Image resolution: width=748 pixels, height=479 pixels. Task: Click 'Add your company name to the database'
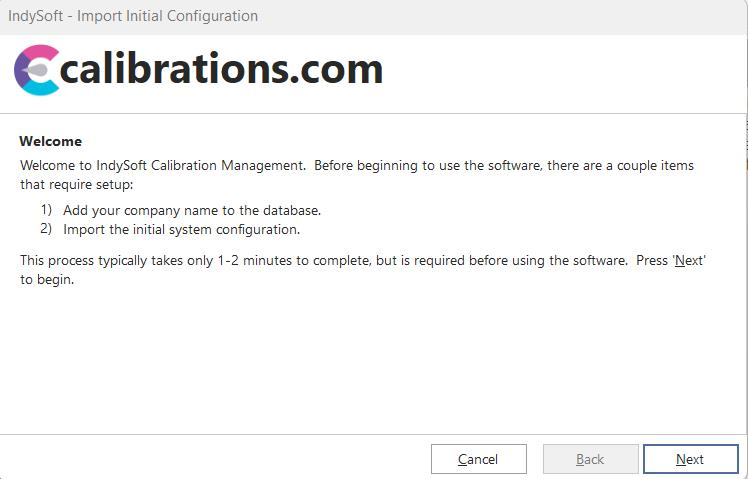pos(192,210)
